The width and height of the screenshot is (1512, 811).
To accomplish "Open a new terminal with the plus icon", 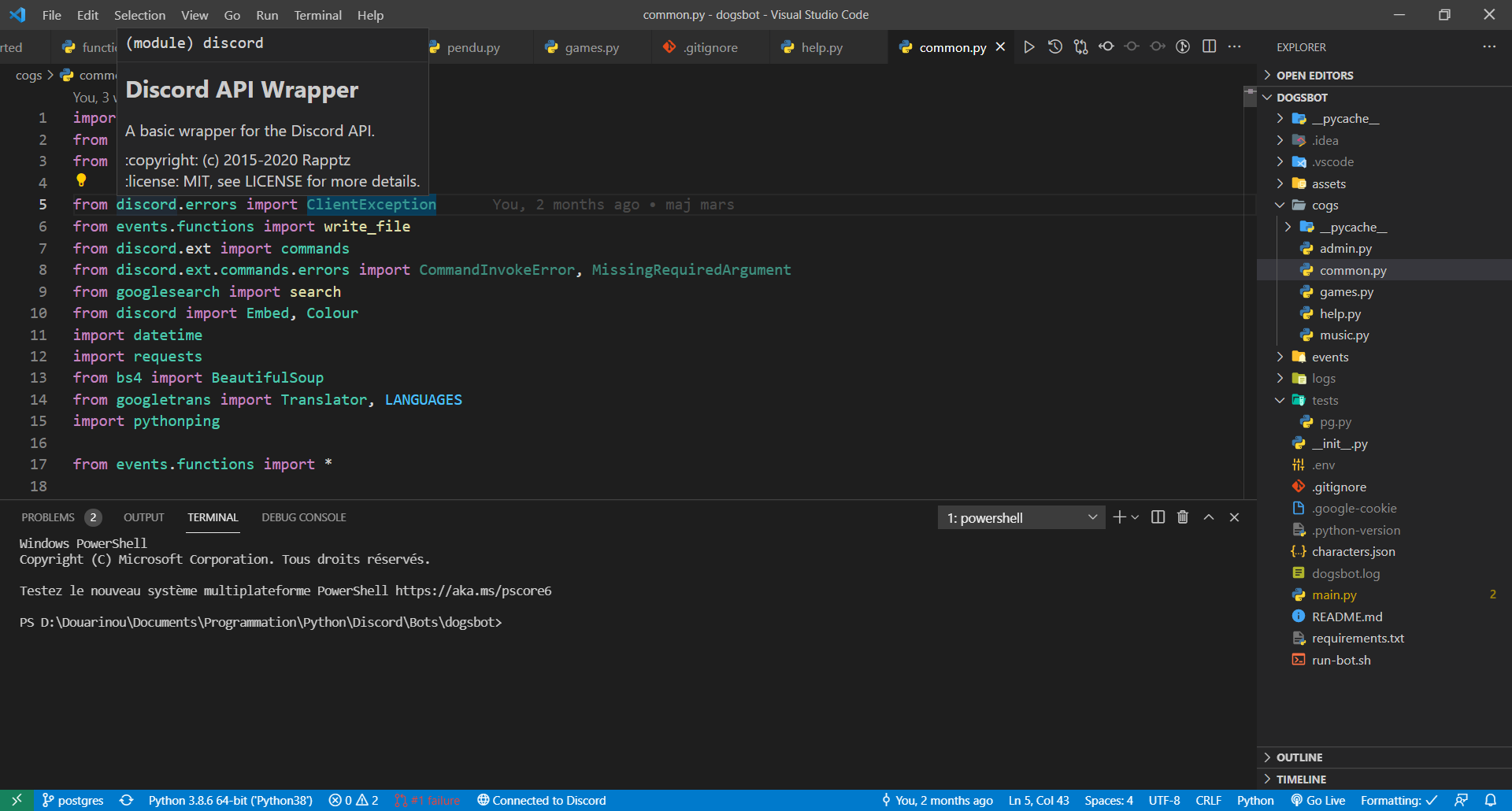I will pos(1118,517).
